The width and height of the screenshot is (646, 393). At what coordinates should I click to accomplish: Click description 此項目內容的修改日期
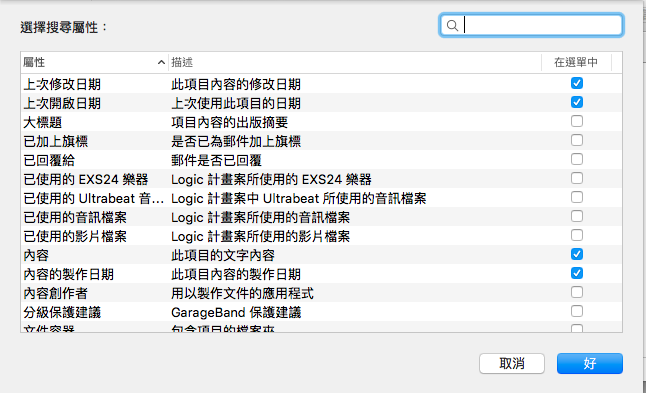point(236,84)
